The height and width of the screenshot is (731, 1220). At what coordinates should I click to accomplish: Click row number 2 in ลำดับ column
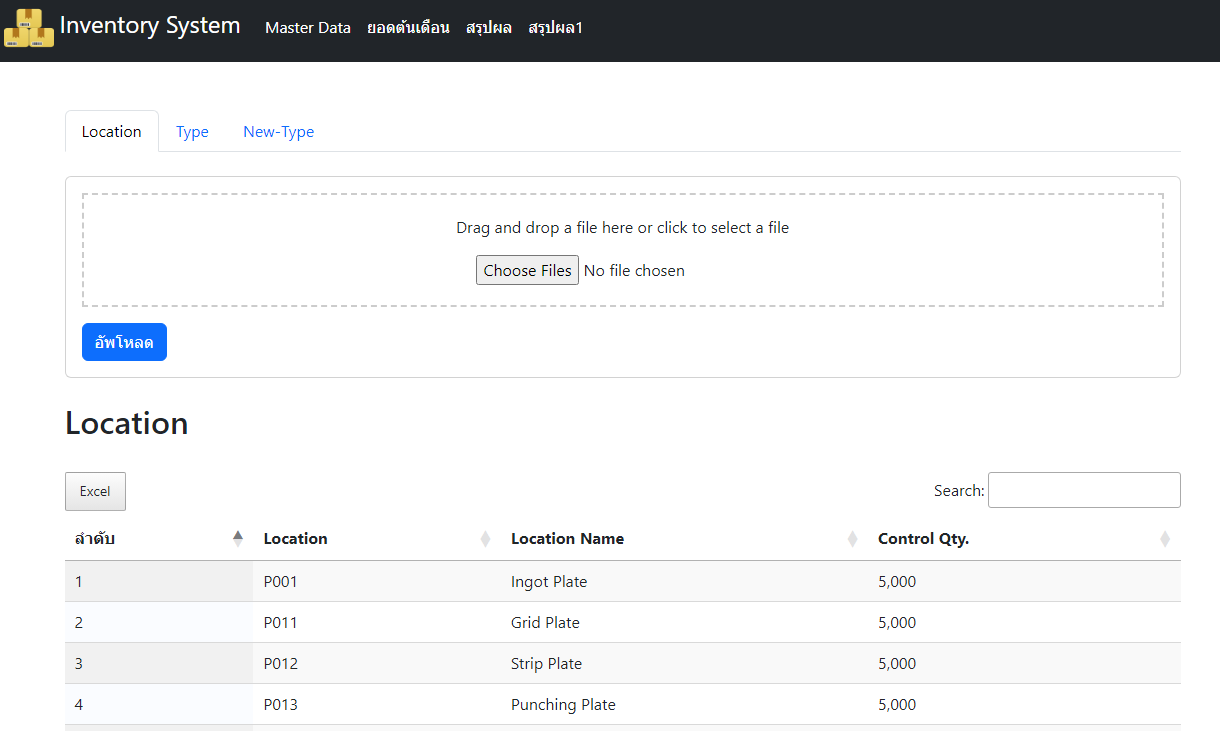79,623
